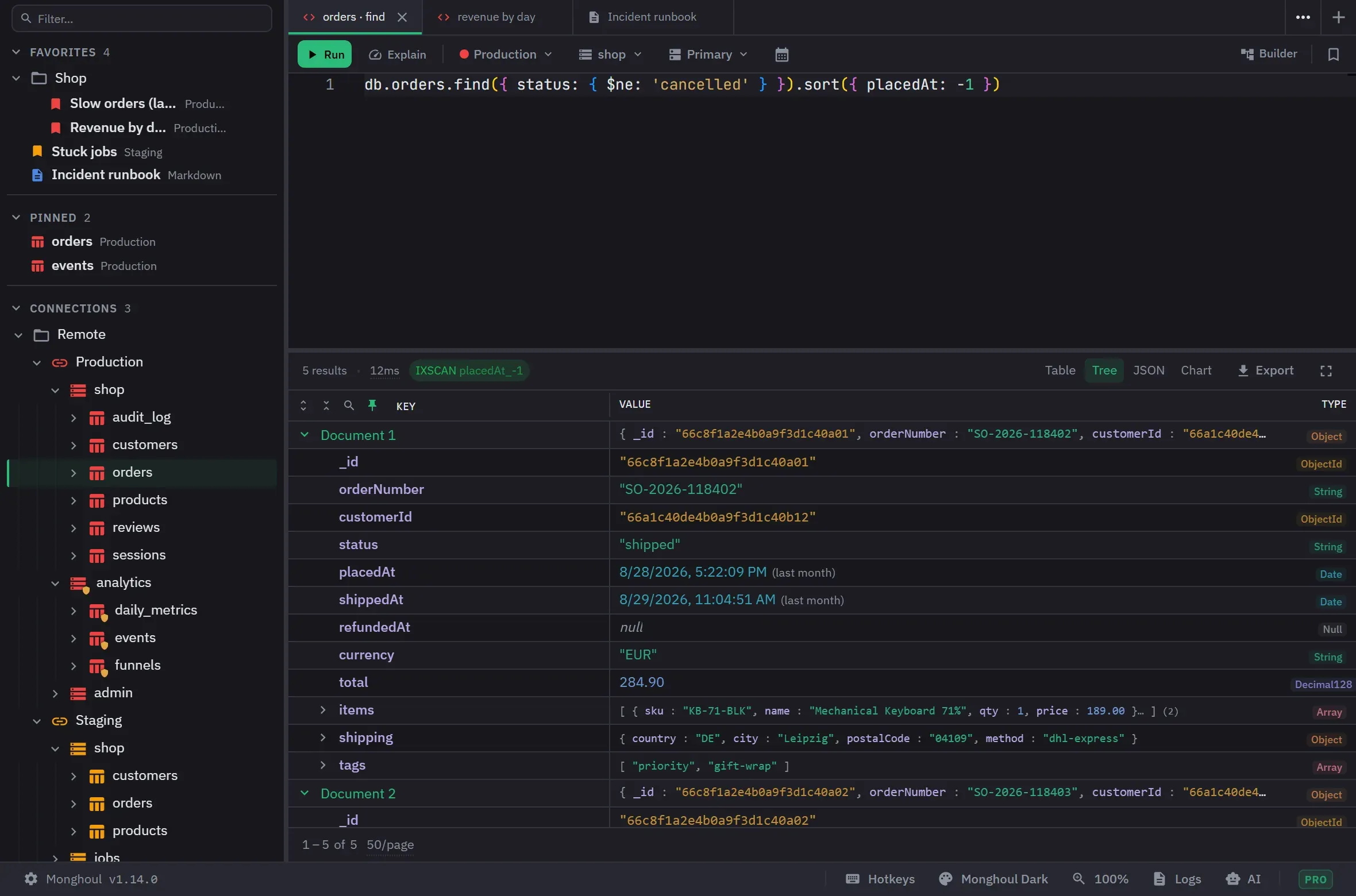The image size is (1356, 896).
Task: Open the shop database dropdown
Action: (610, 55)
